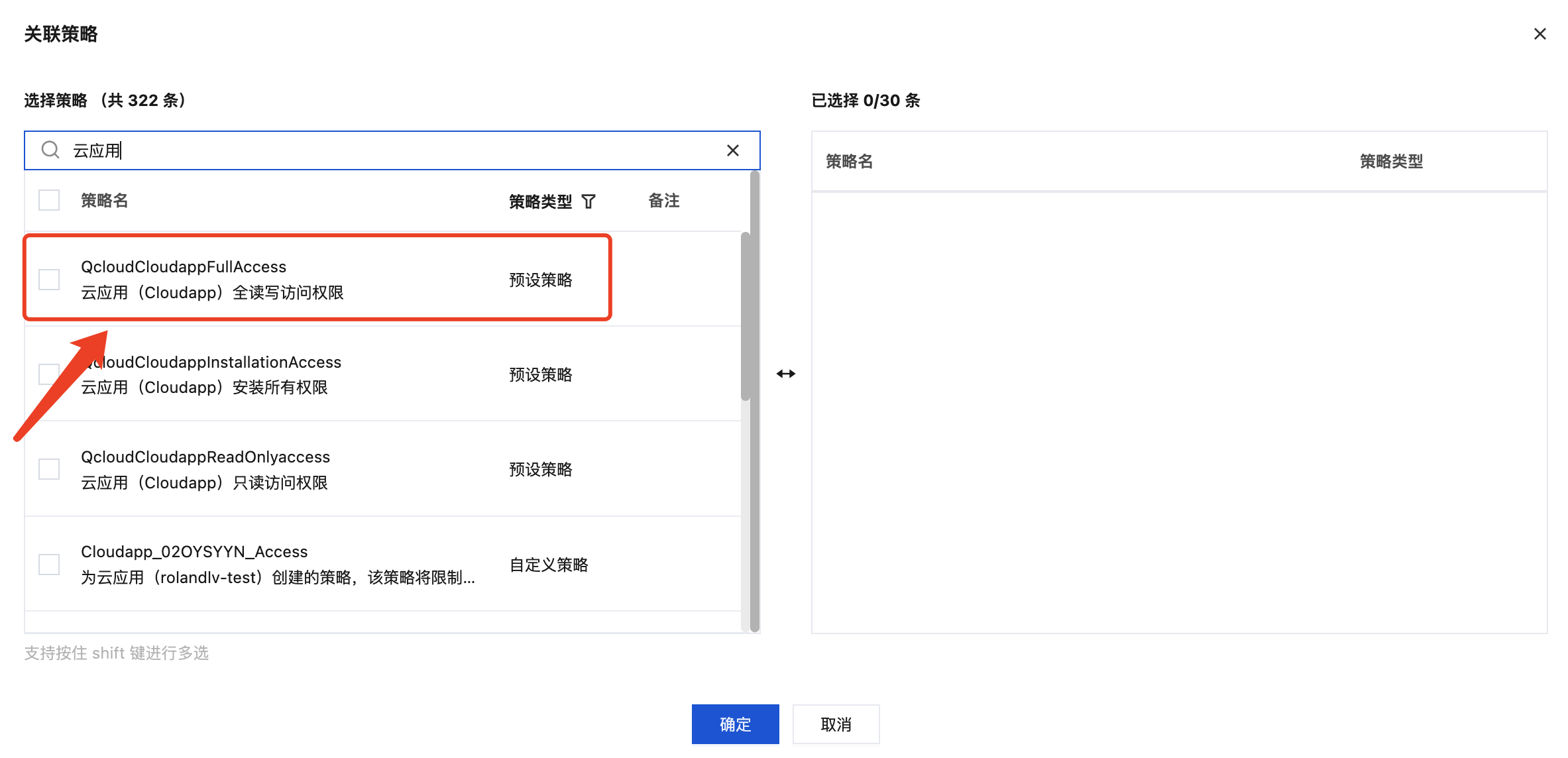
Task: Toggle the select-all header checkbox
Action: [x=49, y=200]
